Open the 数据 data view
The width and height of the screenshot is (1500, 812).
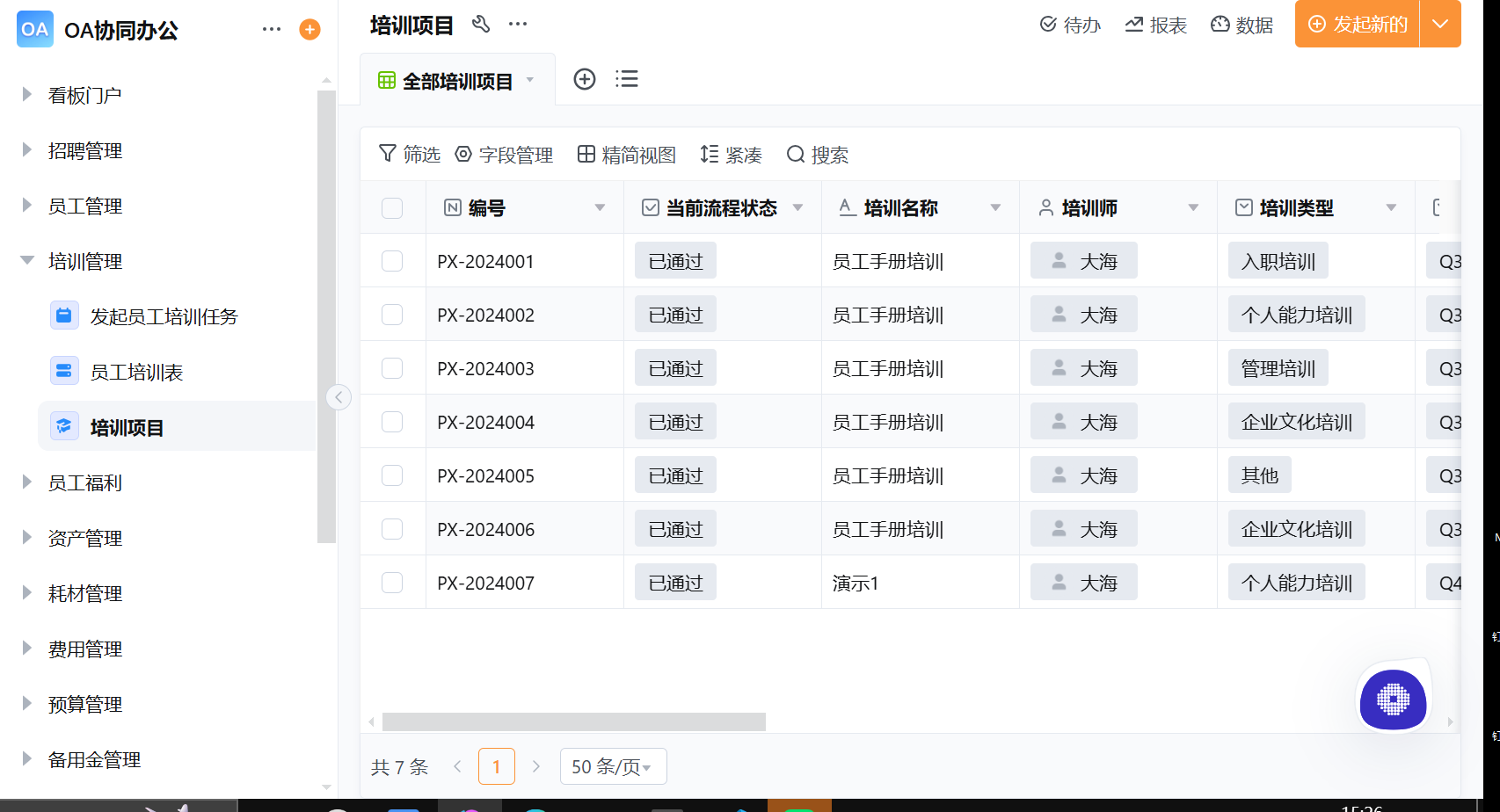point(1242,25)
